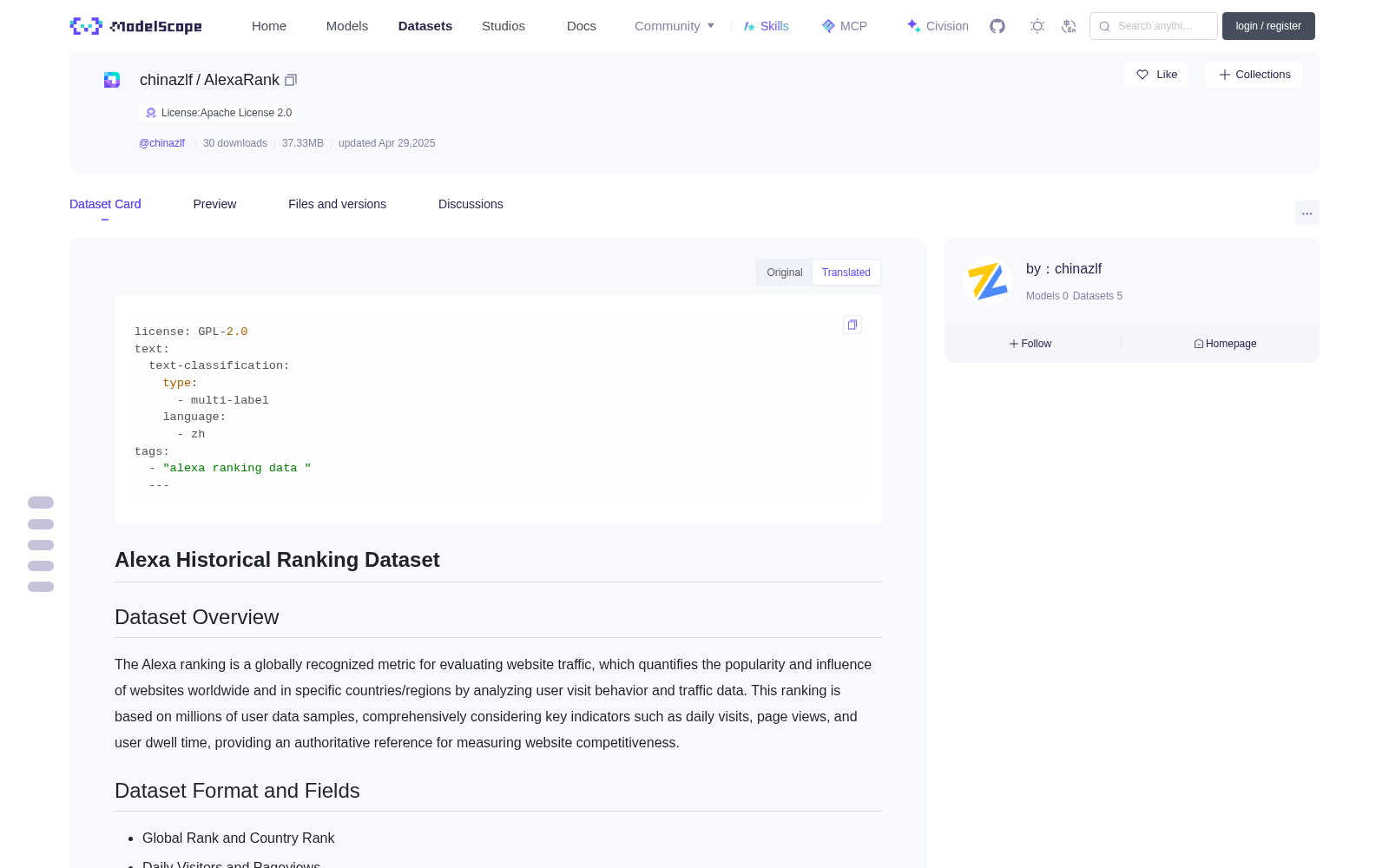This screenshot has height=868, width=1389.
Task: Copy the dataset name chinazlf / AlexaRank
Action: tap(291, 80)
